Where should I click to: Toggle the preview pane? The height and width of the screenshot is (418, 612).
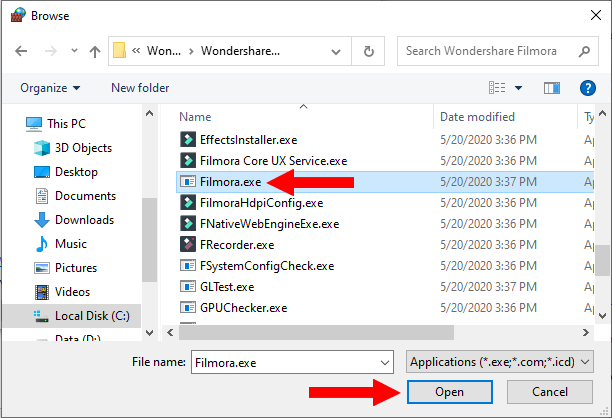tap(552, 88)
